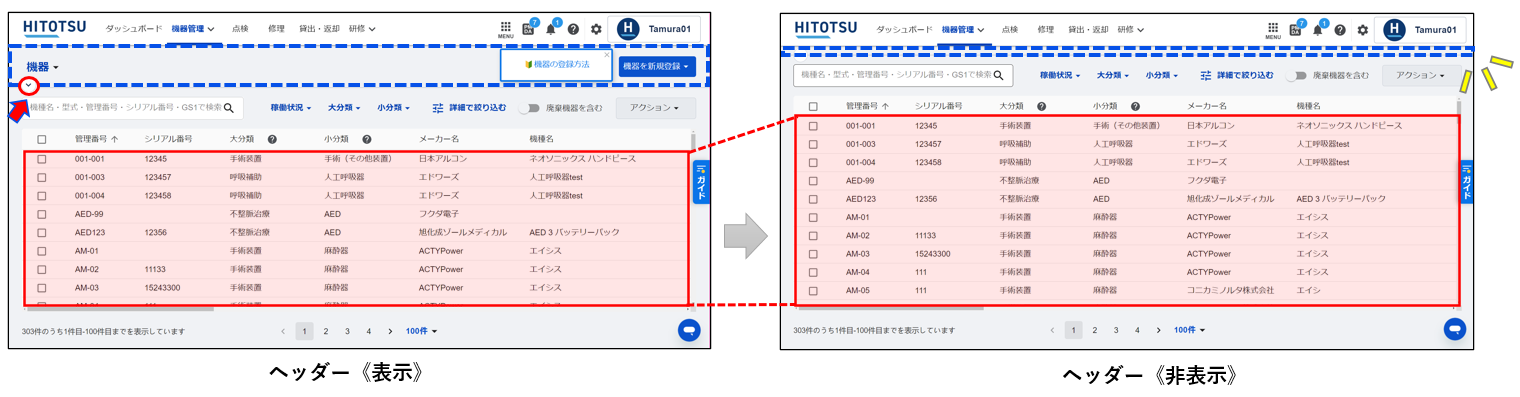Open 小分類 filter dropdown in left screenshot

pos(395,107)
